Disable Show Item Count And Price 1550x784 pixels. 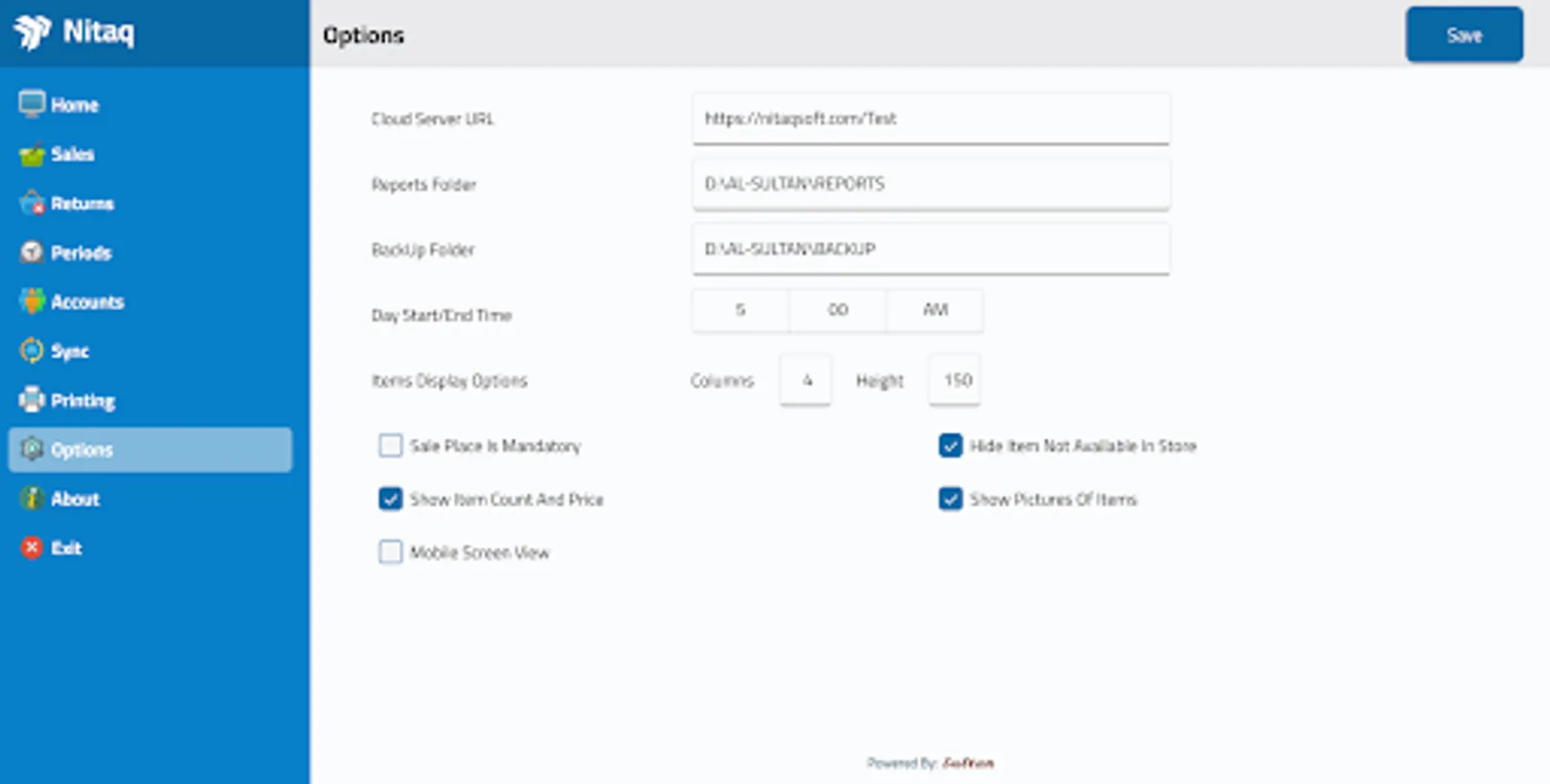pos(390,499)
